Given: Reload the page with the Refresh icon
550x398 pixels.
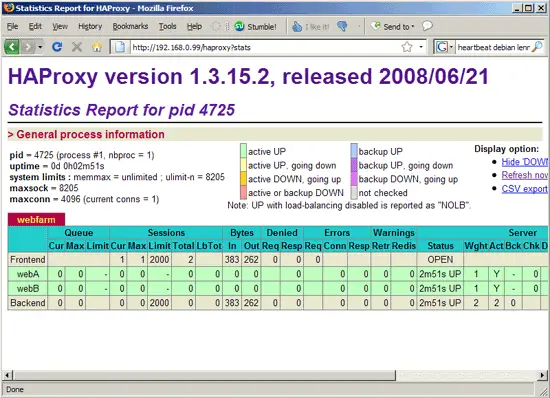Looking at the screenshot, I should tap(57, 47).
